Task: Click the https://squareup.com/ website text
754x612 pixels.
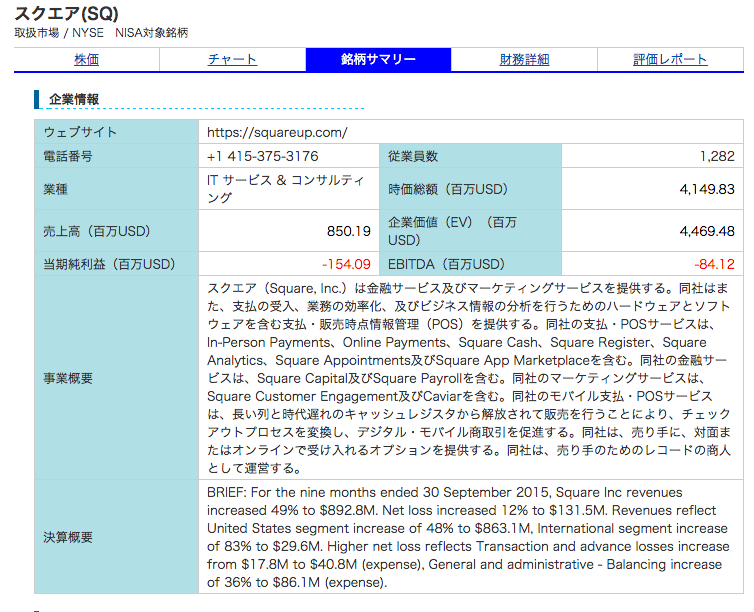Action: (x=277, y=133)
